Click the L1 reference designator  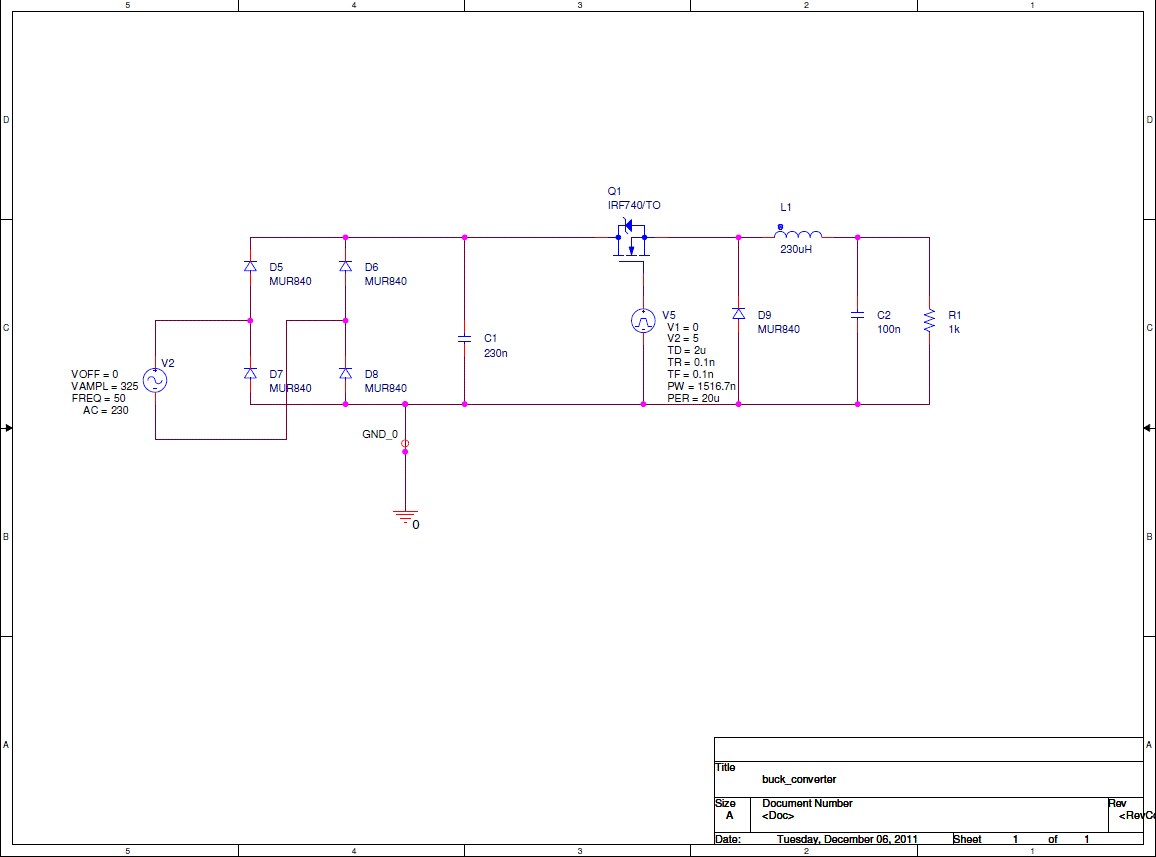pyautogui.click(x=786, y=207)
